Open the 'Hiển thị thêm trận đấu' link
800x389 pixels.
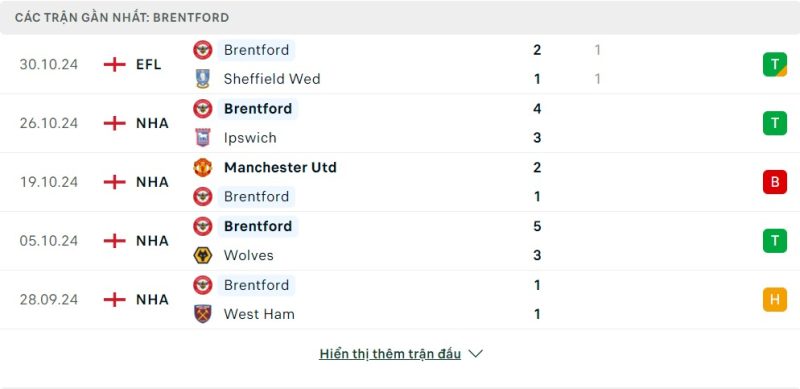(x=390, y=354)
